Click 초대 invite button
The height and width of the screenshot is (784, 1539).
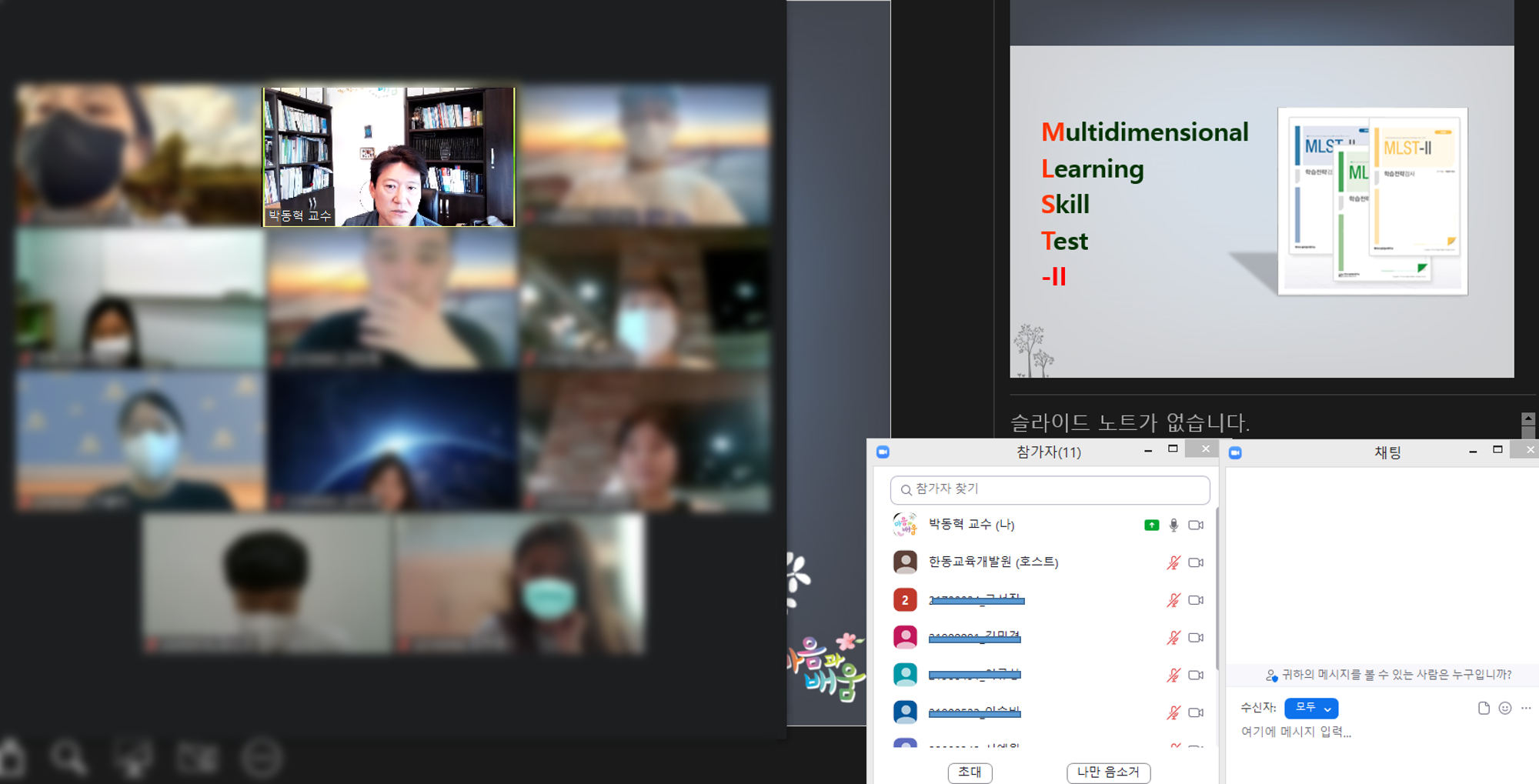tap(970, 772)
